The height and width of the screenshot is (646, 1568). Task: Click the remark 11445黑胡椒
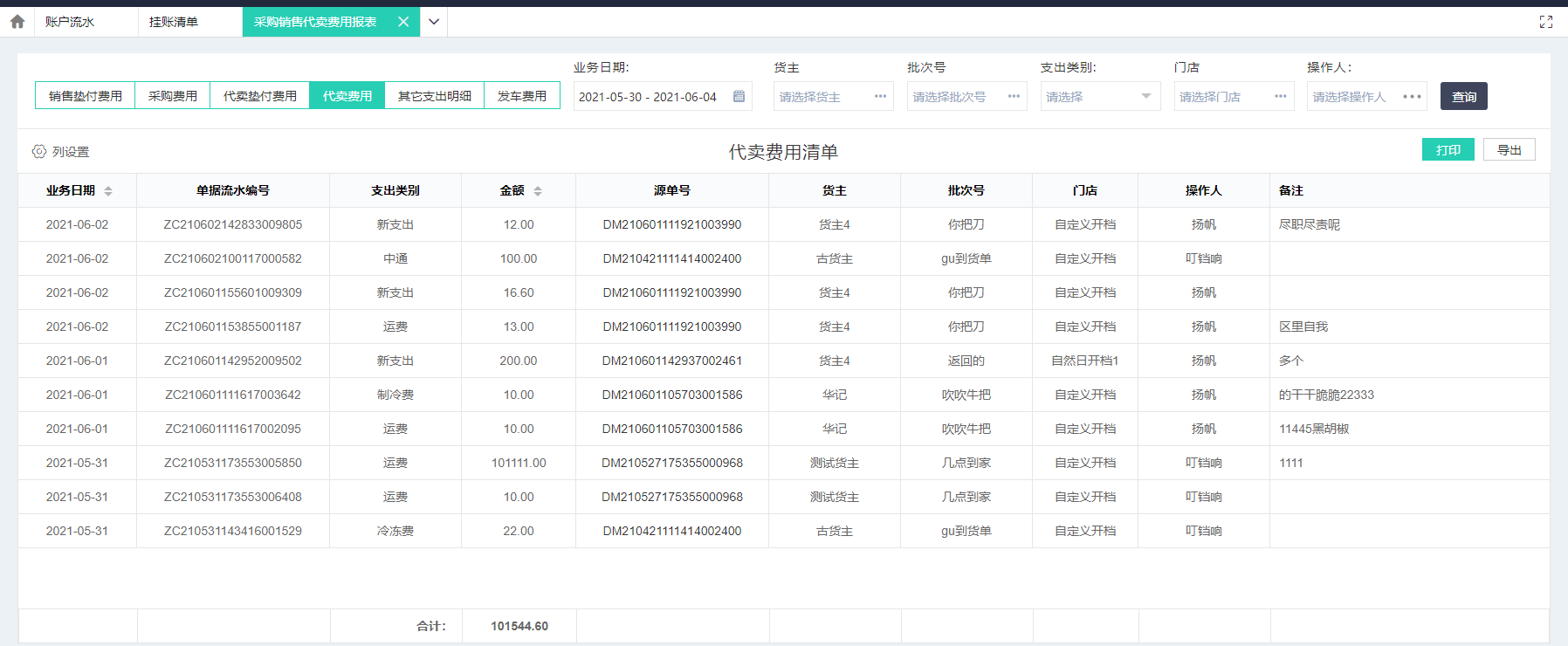coord(1314,429)
